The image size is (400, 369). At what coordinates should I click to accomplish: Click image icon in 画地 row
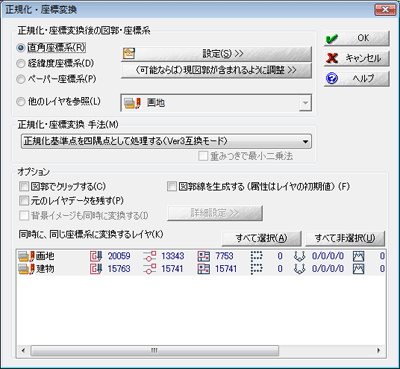359,256
